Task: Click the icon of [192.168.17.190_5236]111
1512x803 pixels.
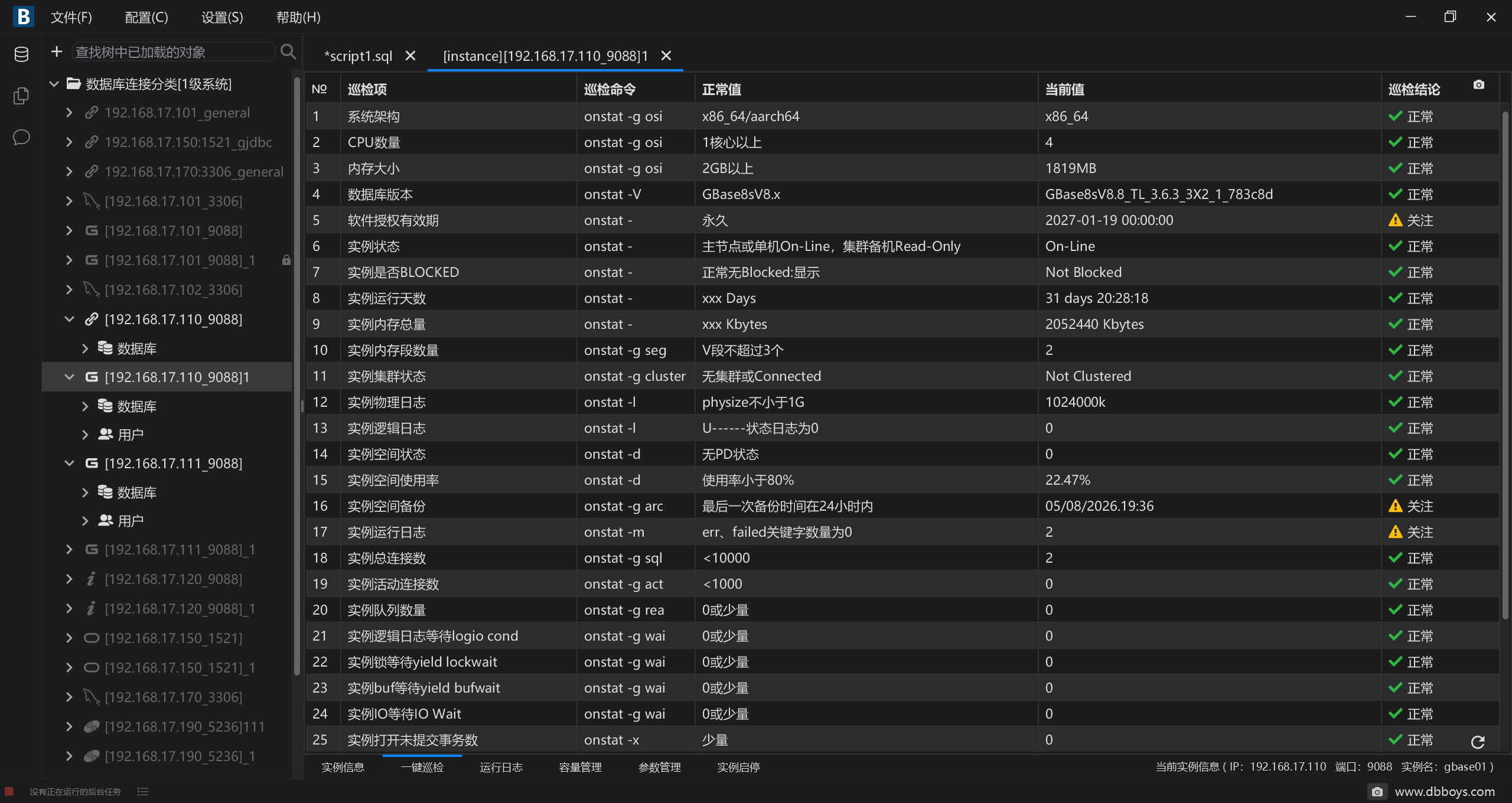Action: tap(92, 727)
